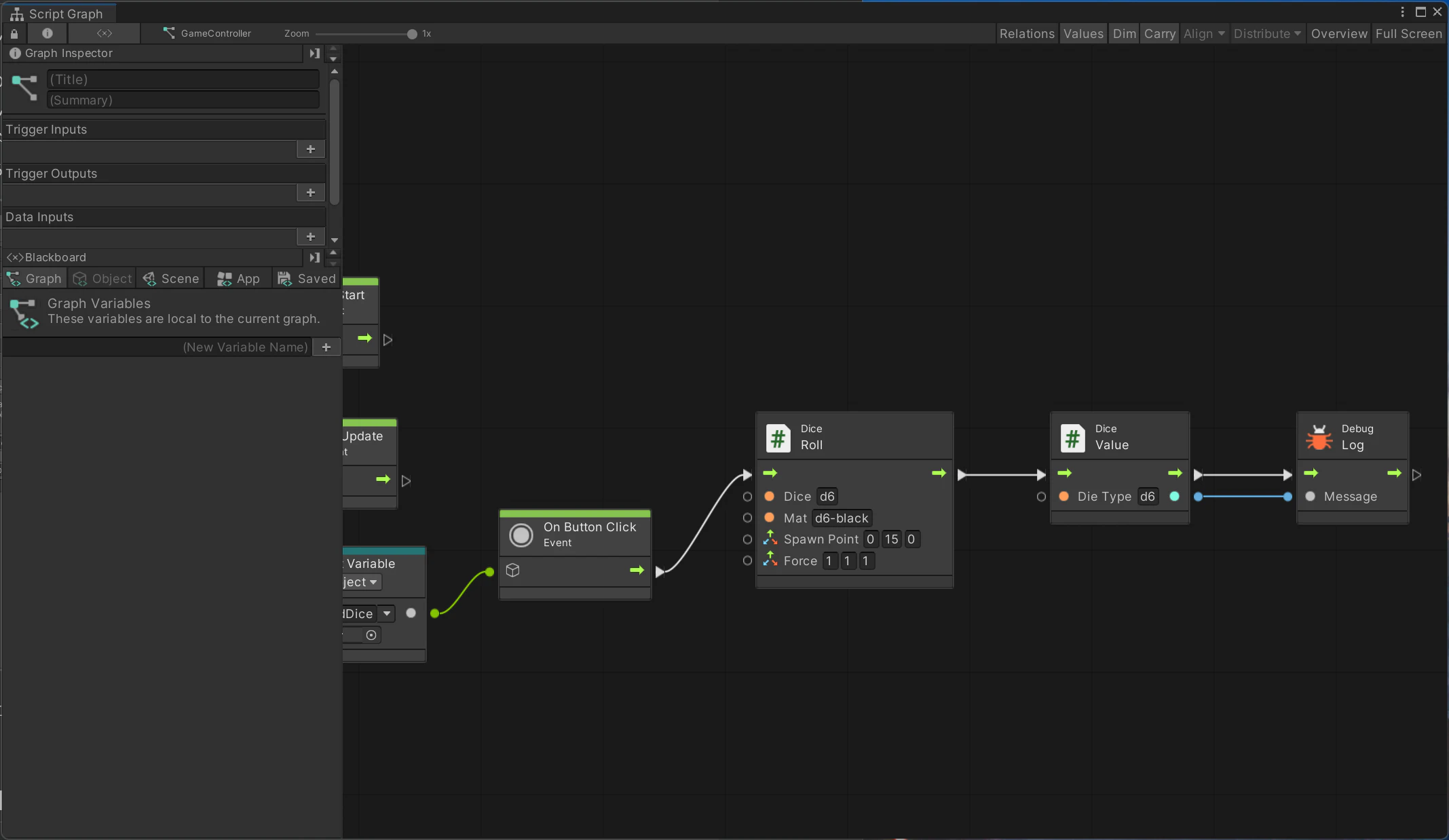Click the On Button Click event icon
The height and width of the screenshot is (840, 1449).
(521, 535)
